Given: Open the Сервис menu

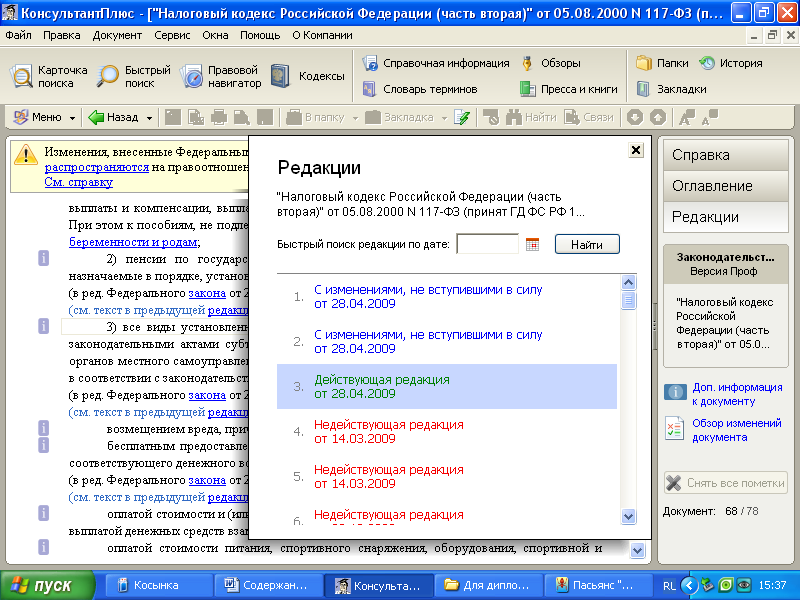Looking at the screenshot, I should pos(172,35).
